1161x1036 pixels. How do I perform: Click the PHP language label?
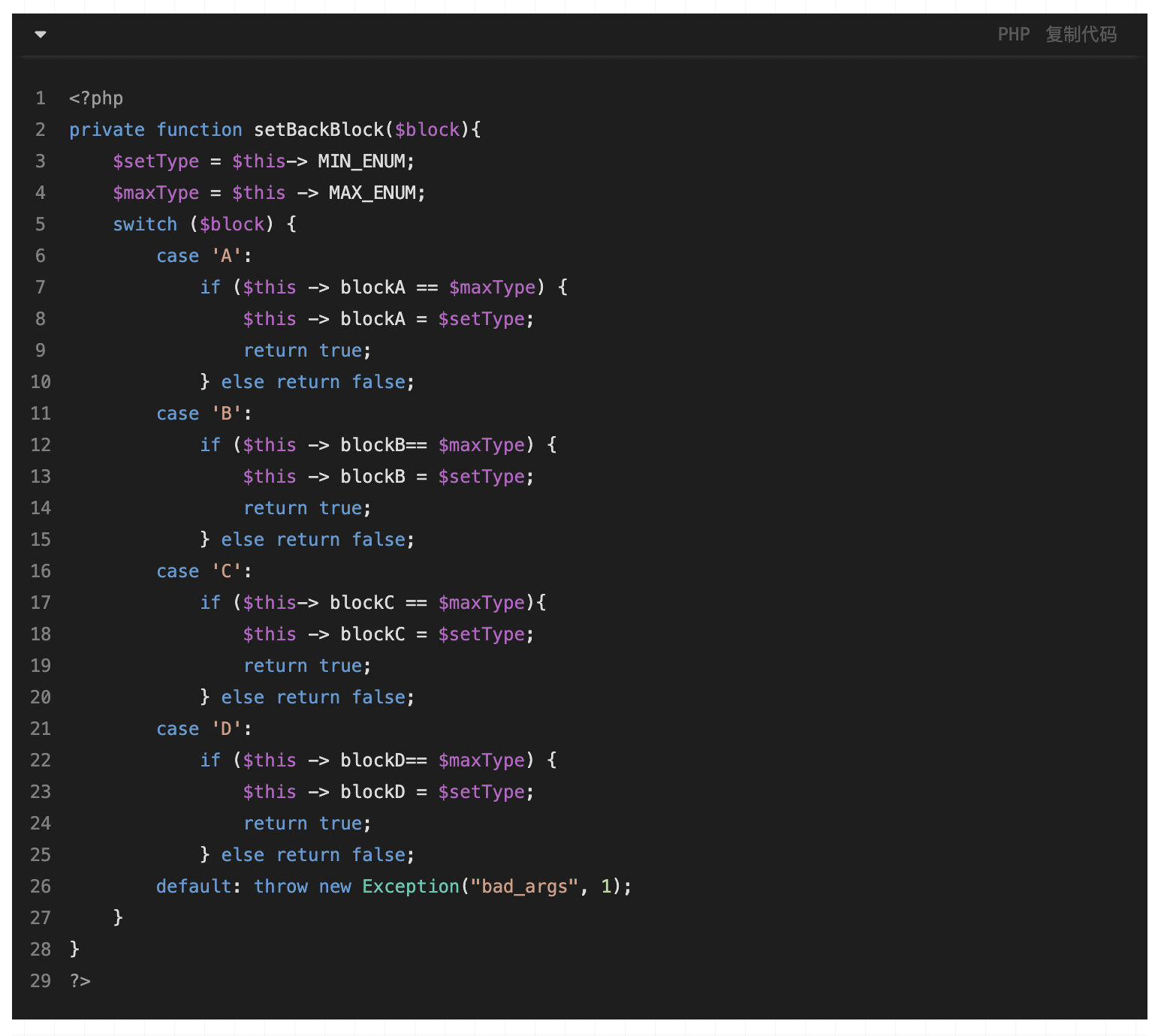[x=1013, y=35]
